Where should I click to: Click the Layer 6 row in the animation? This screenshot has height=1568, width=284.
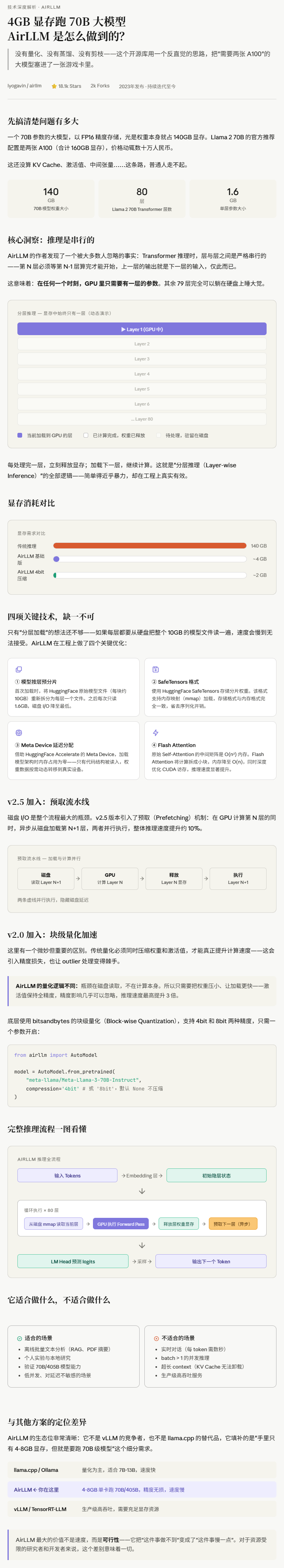point(142,404)
